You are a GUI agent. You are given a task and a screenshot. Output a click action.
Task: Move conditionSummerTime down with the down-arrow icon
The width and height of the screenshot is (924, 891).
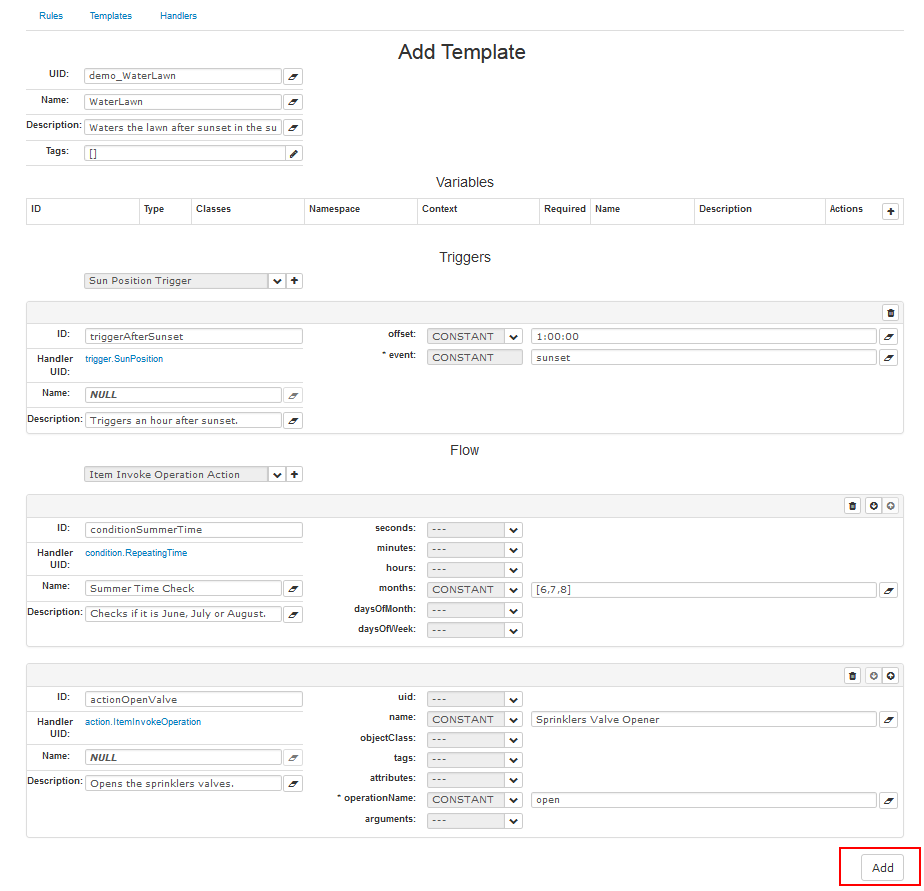pos(873,506)
